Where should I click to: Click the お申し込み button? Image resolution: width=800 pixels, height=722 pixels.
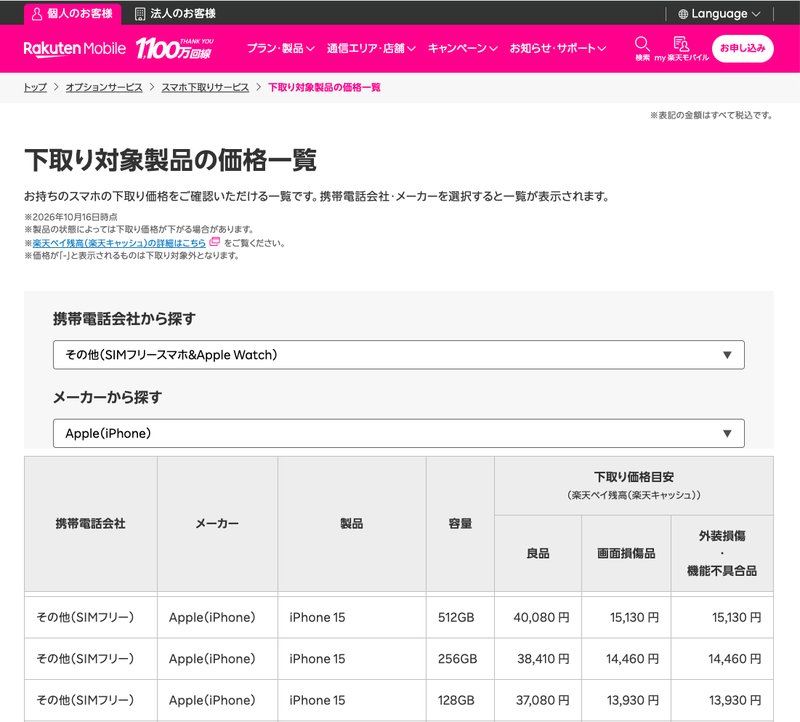pyautogui.click(x=742, y=48)
